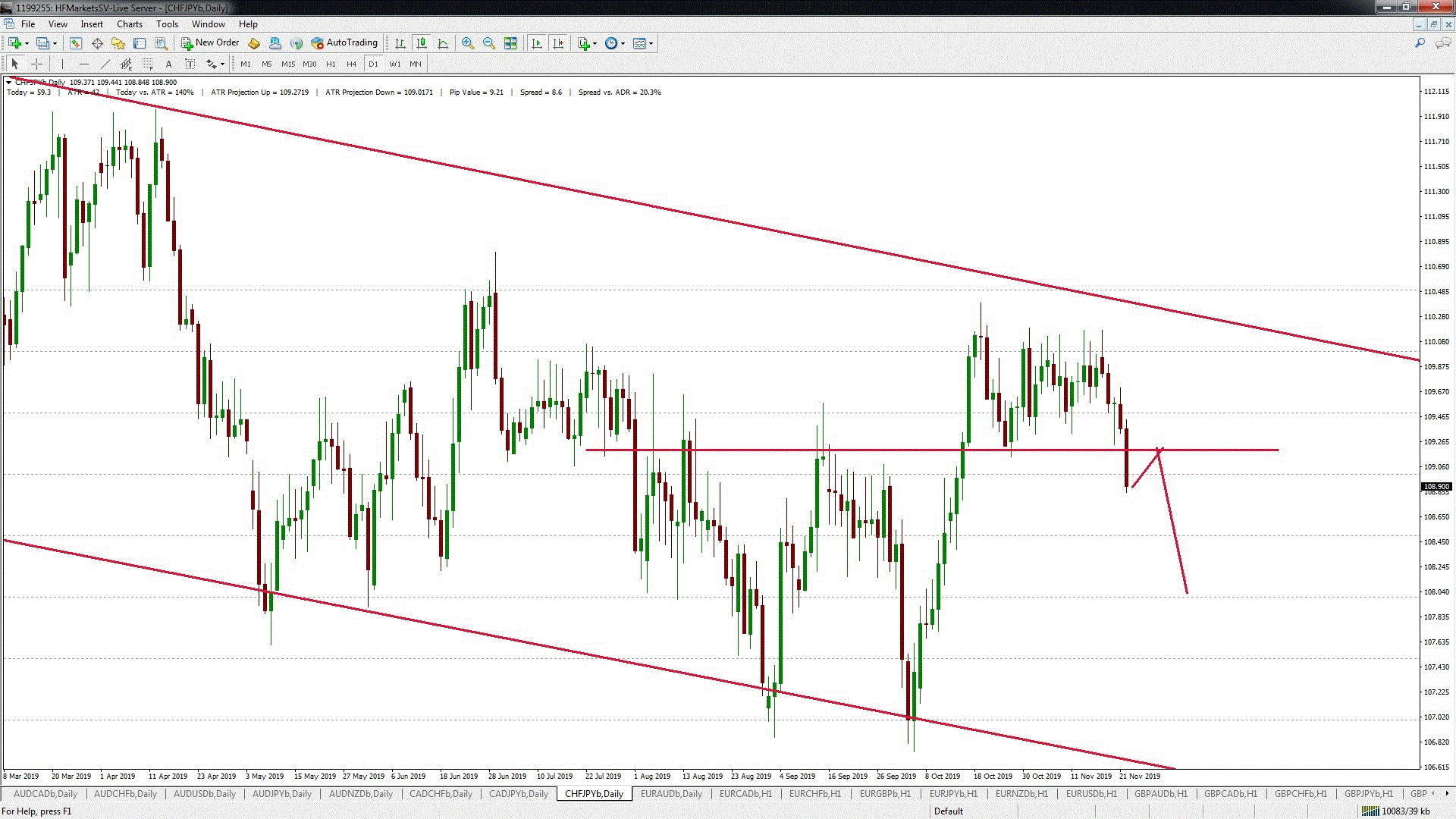1456x819 pixels.
Task: Toggle the AutoTrading button
Action: pyautogui.click(x=345, y=43)
